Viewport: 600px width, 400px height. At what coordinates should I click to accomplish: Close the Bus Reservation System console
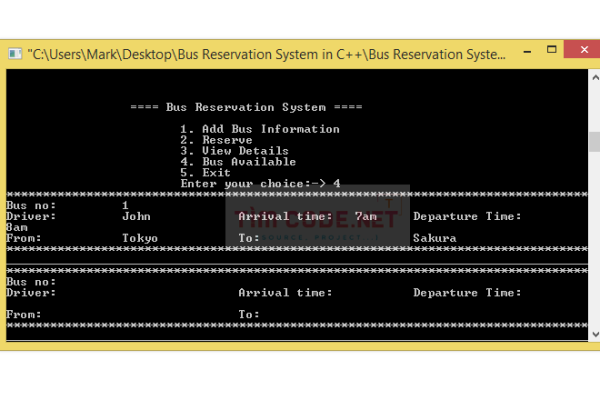tap(583, 49)
